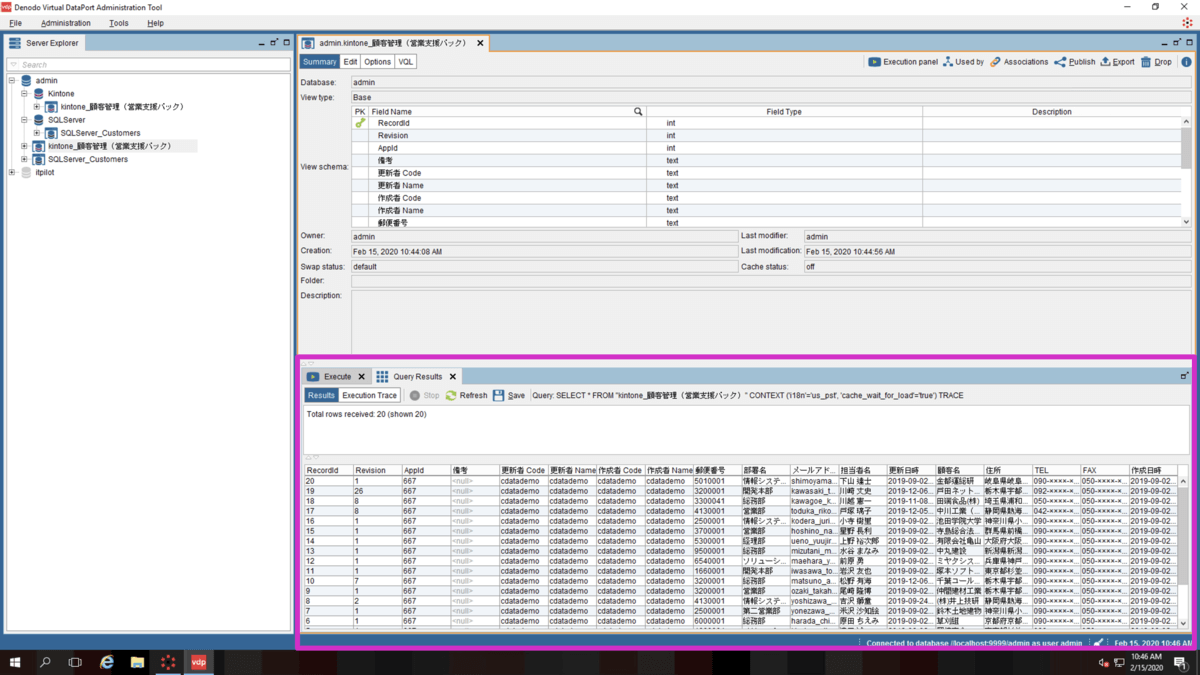The image size is (1200, 675).
Task: Show the Used by dependencies
Action: click(x=963, y=62)
